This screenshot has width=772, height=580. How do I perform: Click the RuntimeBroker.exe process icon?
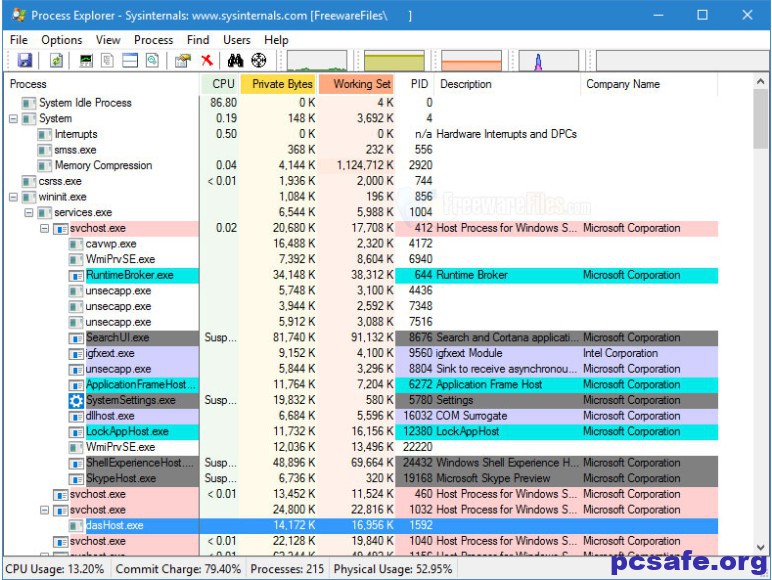pos(76,276)
